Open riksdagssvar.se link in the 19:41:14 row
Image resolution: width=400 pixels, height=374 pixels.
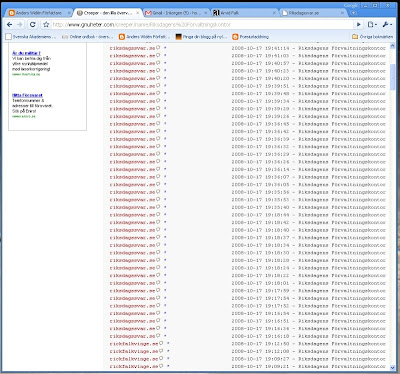(x=133, y=48)
